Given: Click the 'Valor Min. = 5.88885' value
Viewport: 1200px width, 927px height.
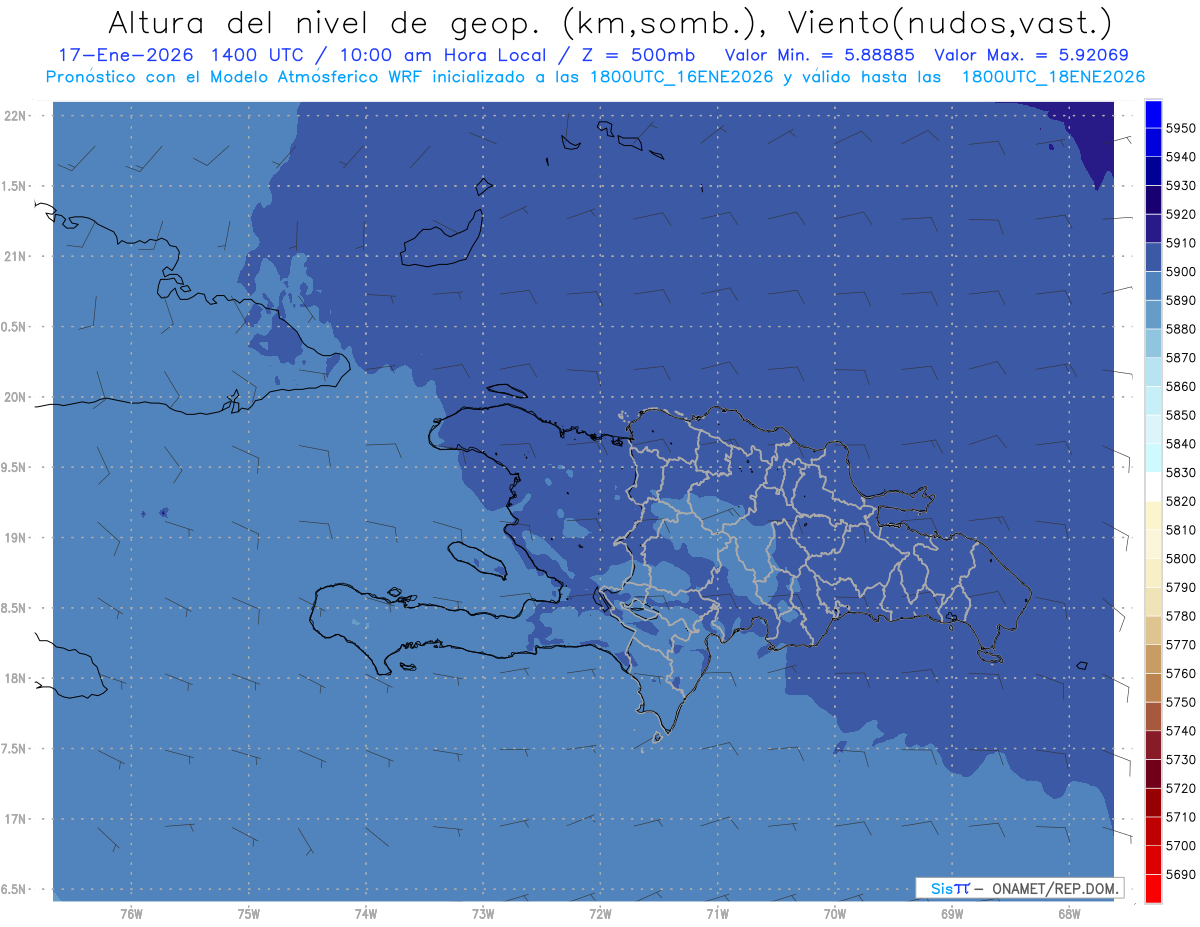Looking at the screenshot, I should (819, 55).
